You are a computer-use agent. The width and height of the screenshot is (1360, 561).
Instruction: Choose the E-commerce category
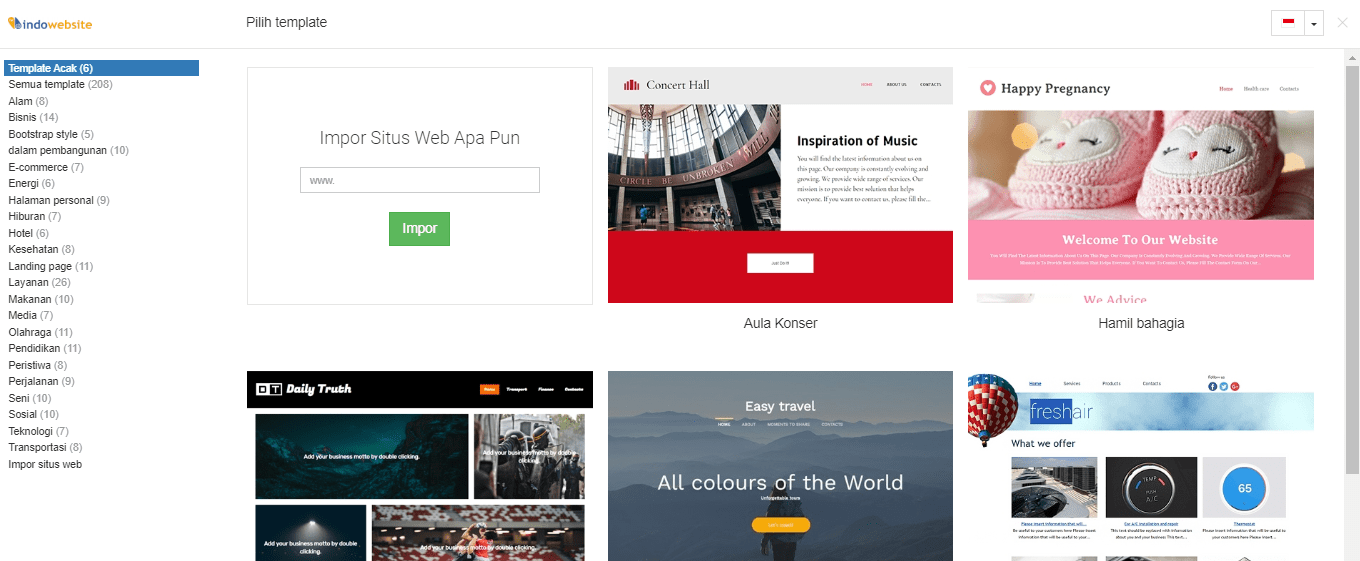click(46, 167)
